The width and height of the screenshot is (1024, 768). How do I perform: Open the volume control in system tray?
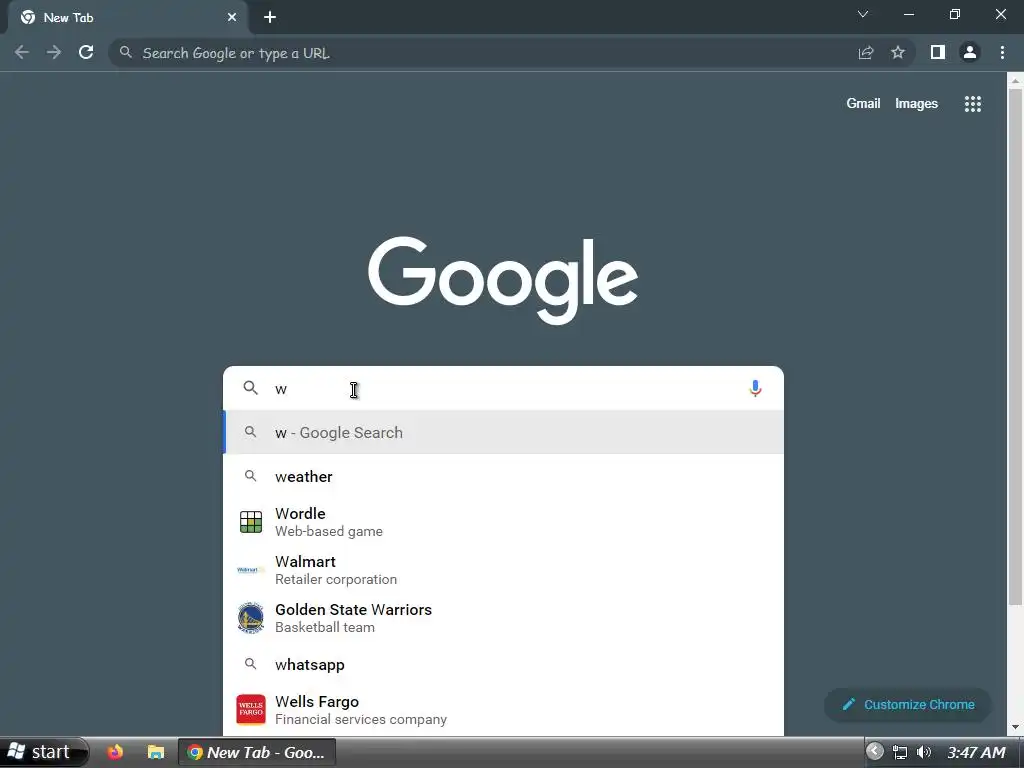click(923, 752)
